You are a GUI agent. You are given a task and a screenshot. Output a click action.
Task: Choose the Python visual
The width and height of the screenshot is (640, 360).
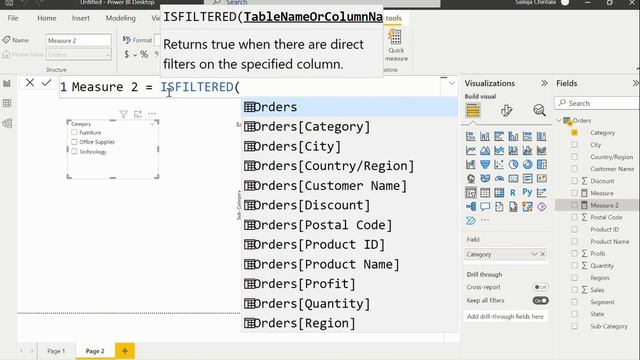pos(527,193)
